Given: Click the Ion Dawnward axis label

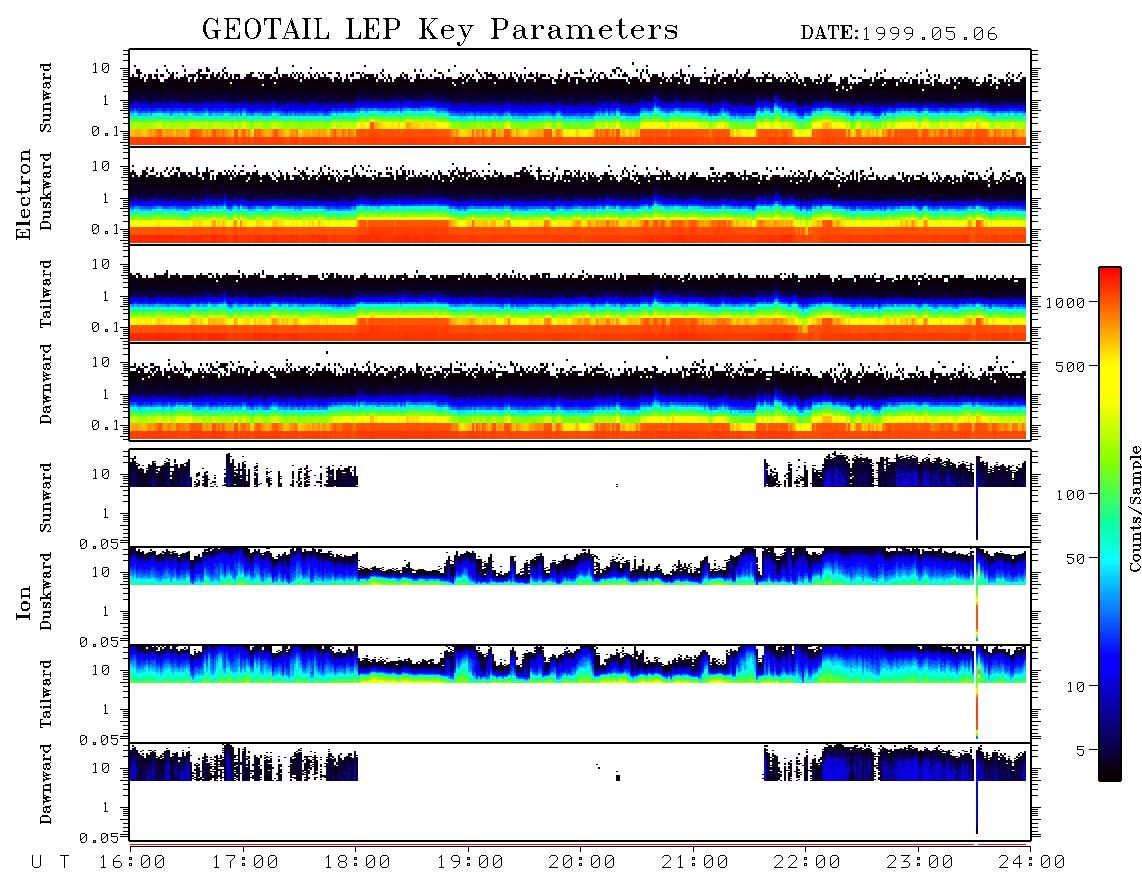Looking at the screenshot, I should (x=46, y=784).
